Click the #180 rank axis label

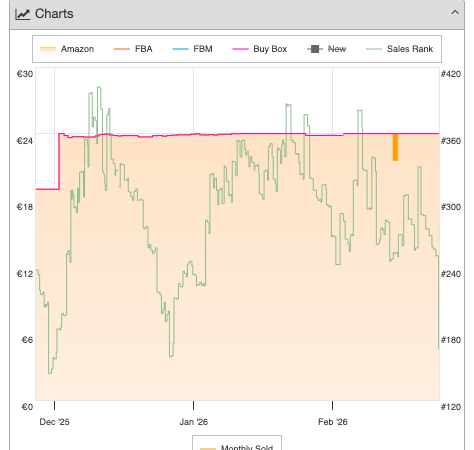point(451,340)
